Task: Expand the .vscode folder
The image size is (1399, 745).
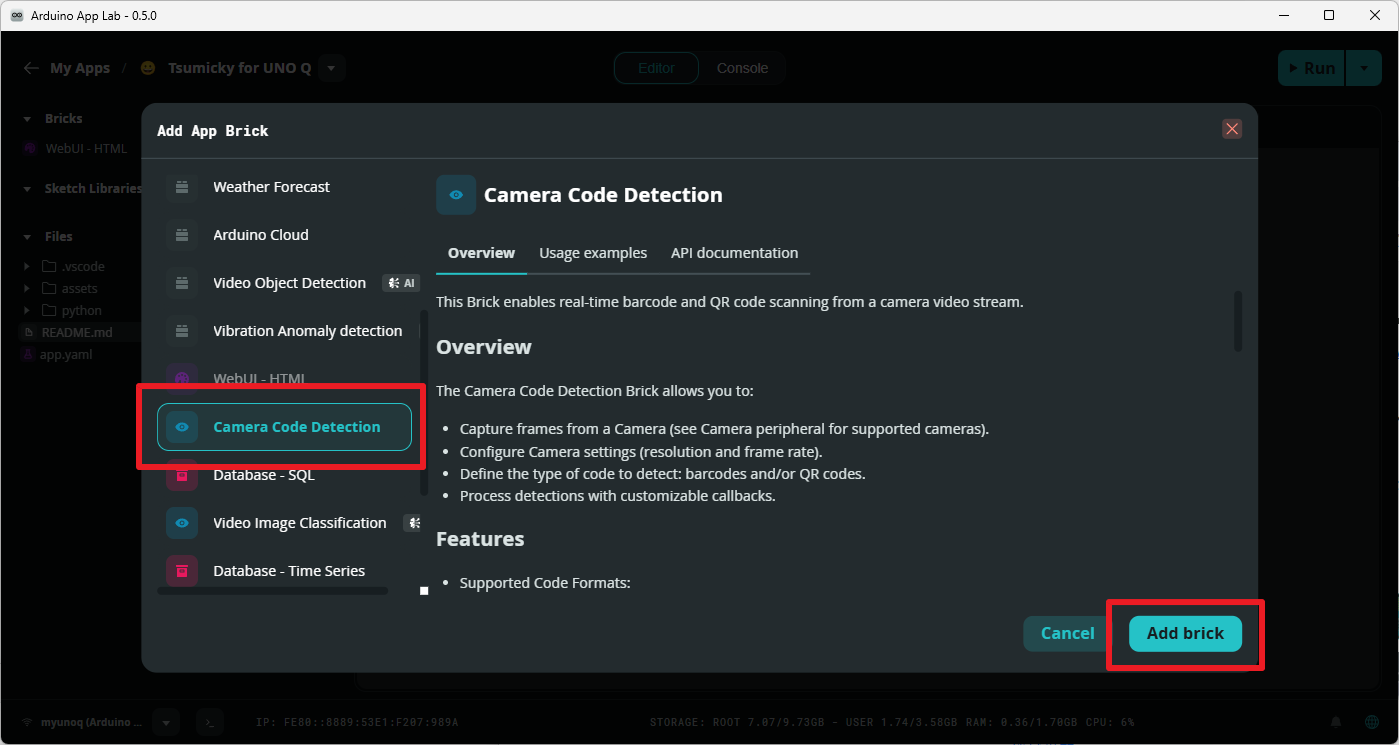Action: (29, 267)
